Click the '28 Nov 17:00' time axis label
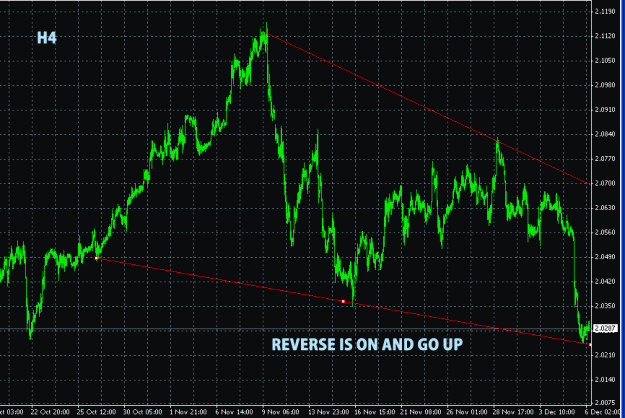This screenshot has height=418, width=625. coord(513,412)
